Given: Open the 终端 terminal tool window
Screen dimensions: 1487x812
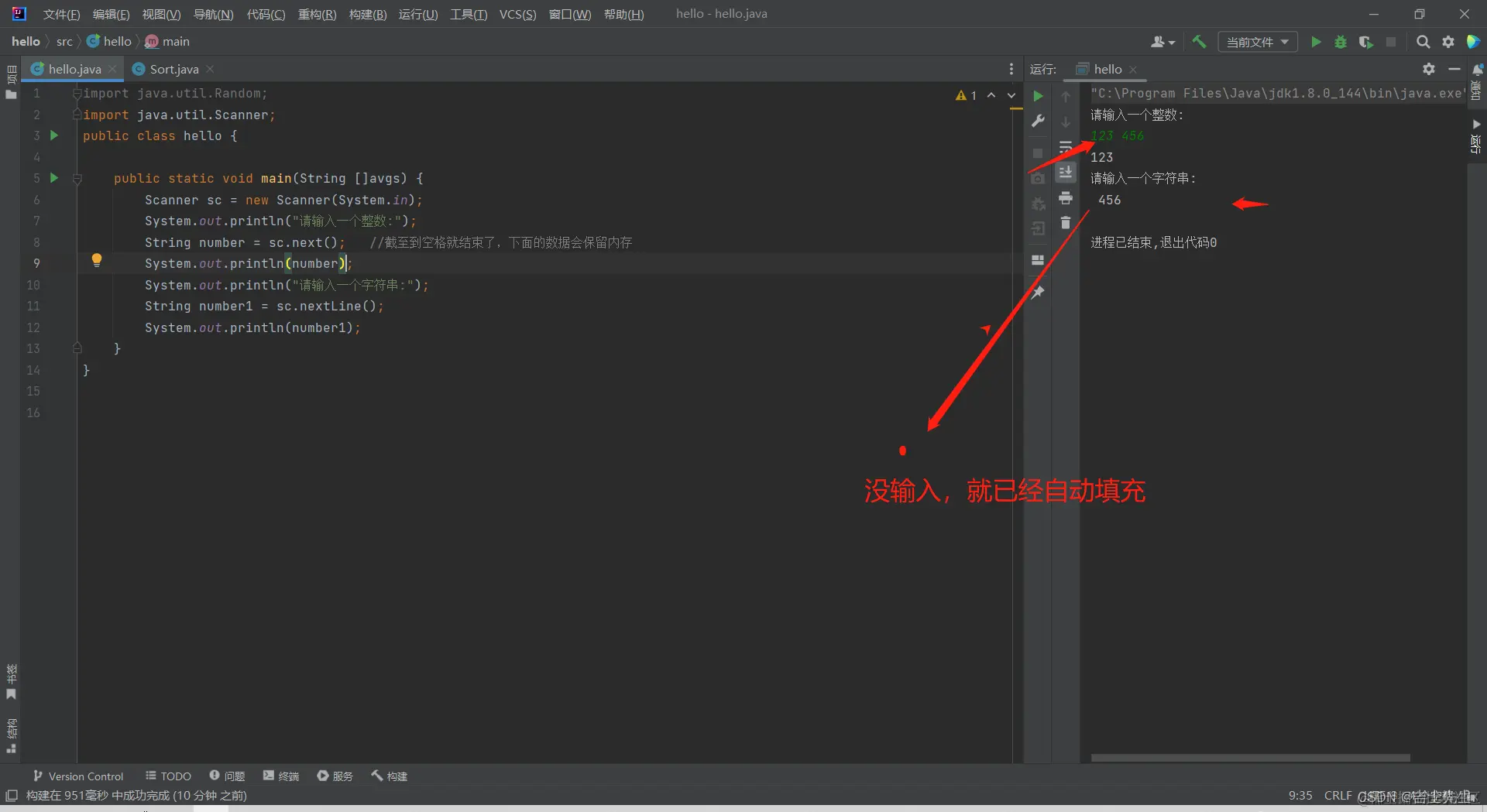Looking at the screenshot, I should coord(281,776).
